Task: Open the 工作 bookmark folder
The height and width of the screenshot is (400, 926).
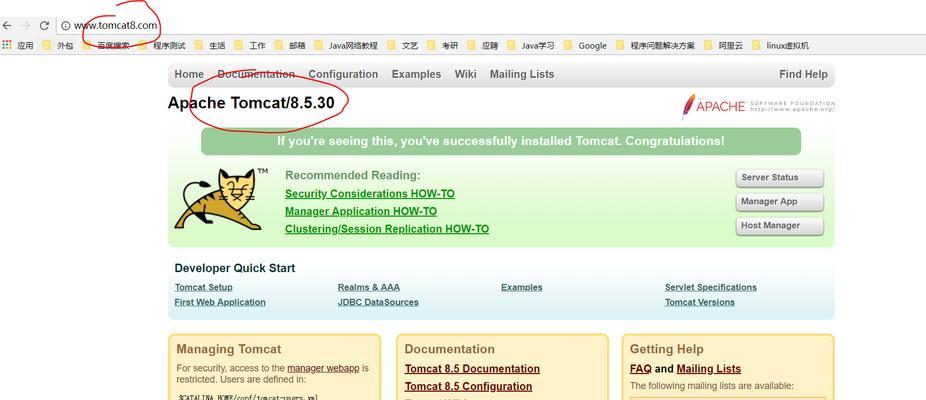Action: point(250,45)
